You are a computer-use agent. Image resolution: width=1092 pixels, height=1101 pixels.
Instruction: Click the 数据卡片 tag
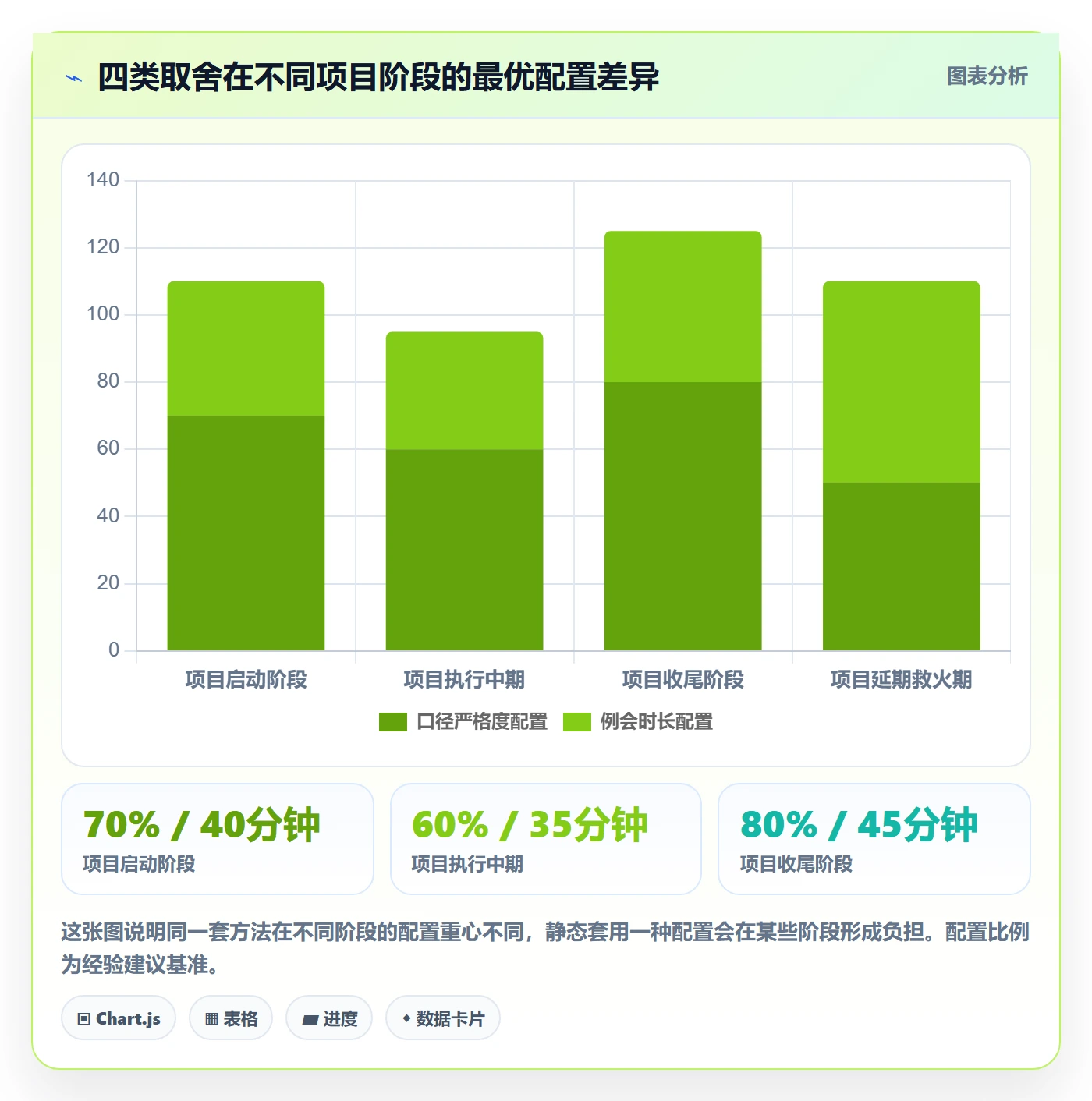click(443, 1018)
